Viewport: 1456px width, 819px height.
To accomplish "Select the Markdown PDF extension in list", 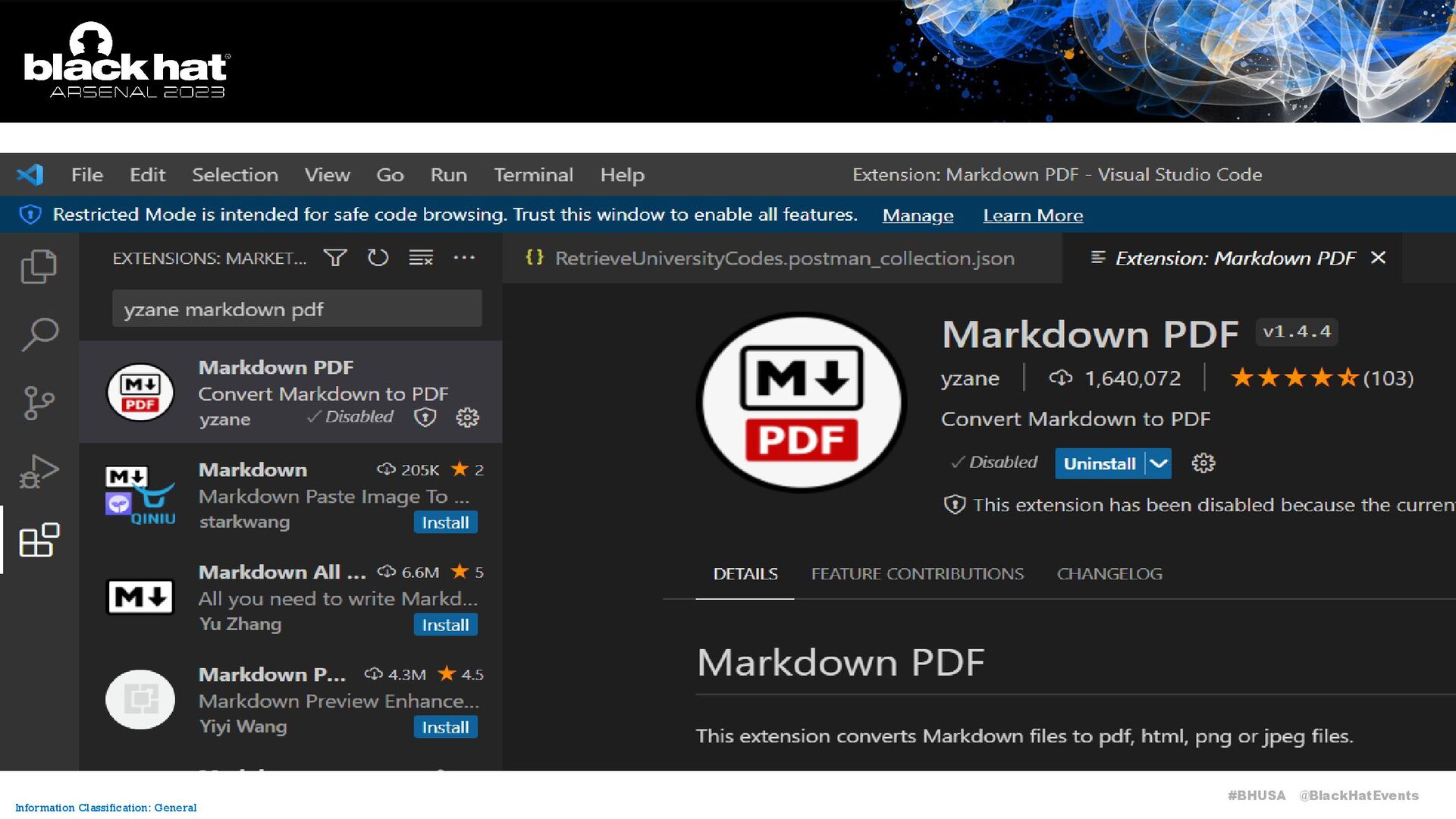I will 290,392.
